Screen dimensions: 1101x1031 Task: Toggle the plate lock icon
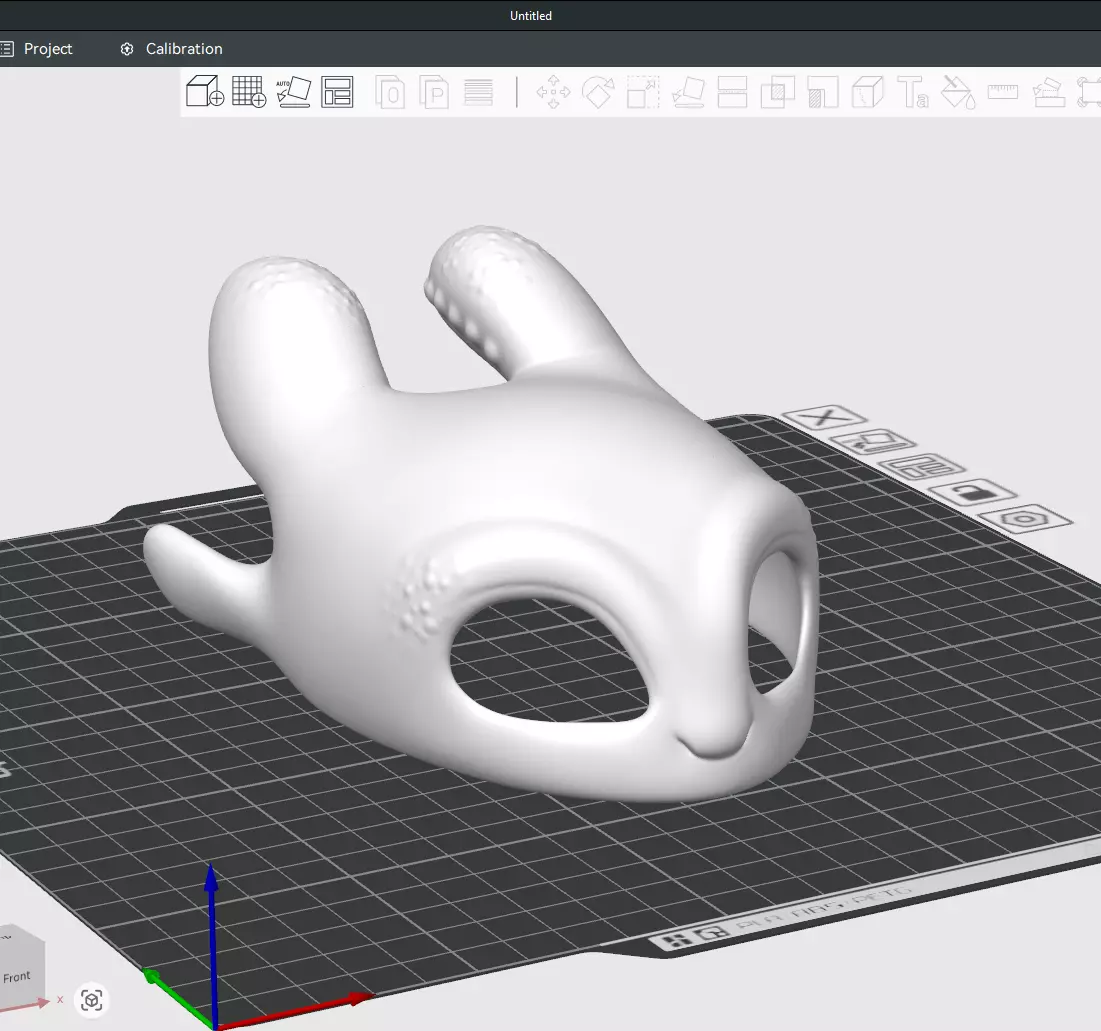(973, 492)
